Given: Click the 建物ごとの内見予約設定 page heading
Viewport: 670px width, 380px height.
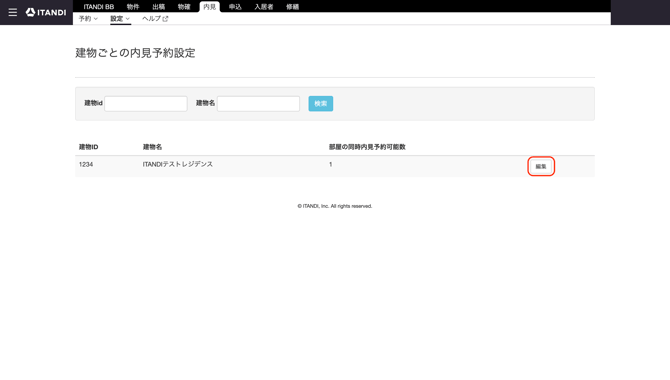Looking at the screenshot, I should pos(135,53).
